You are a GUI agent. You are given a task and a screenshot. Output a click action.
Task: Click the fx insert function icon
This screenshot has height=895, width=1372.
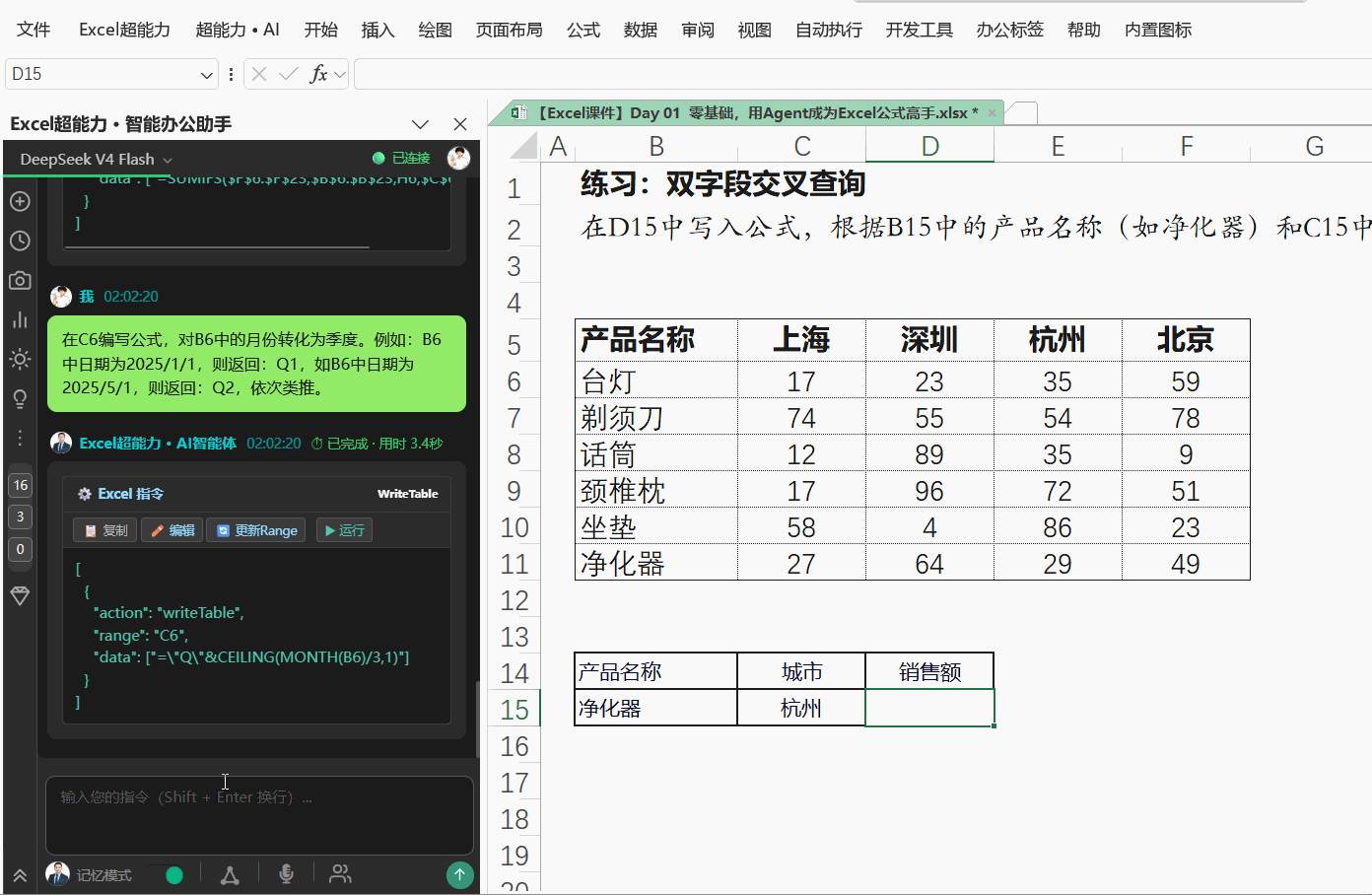(318, 74)
